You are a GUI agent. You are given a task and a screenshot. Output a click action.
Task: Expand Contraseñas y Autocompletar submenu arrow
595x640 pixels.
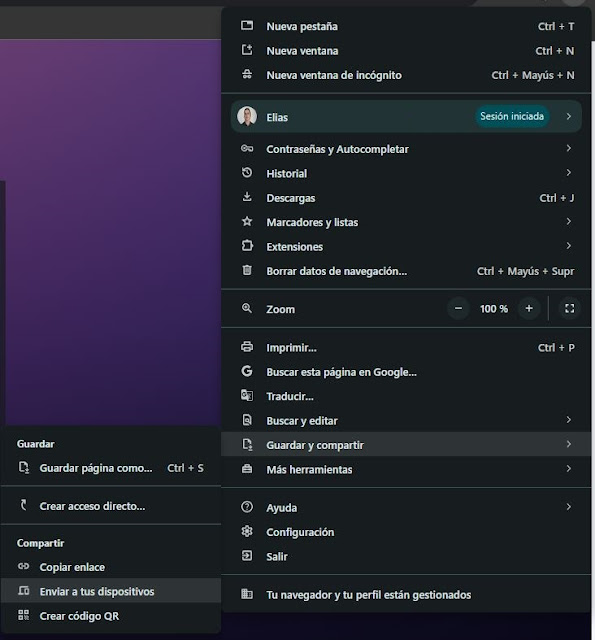tap(569, 148)
